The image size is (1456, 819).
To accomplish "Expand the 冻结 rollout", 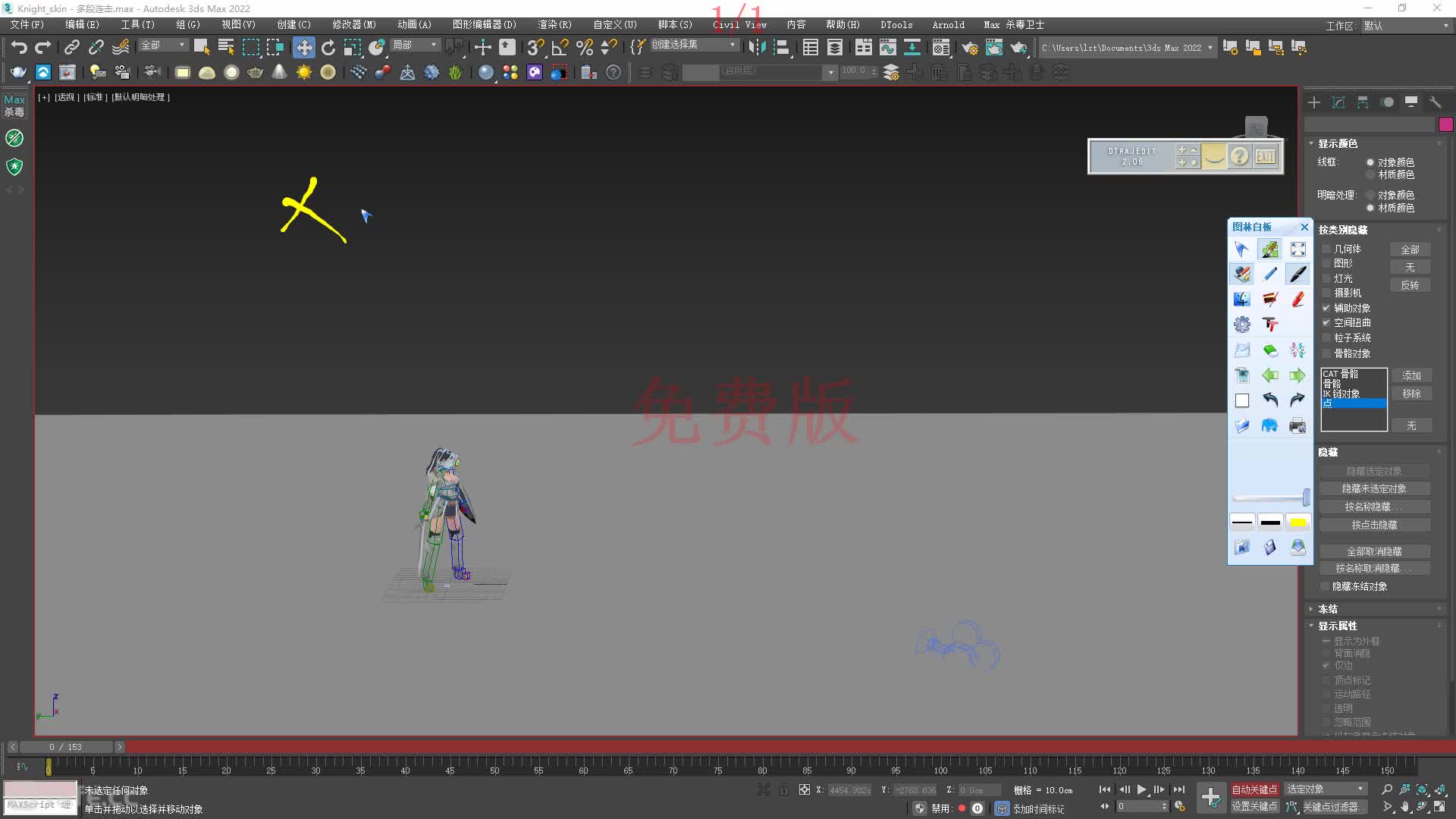I will (1327, 609).
